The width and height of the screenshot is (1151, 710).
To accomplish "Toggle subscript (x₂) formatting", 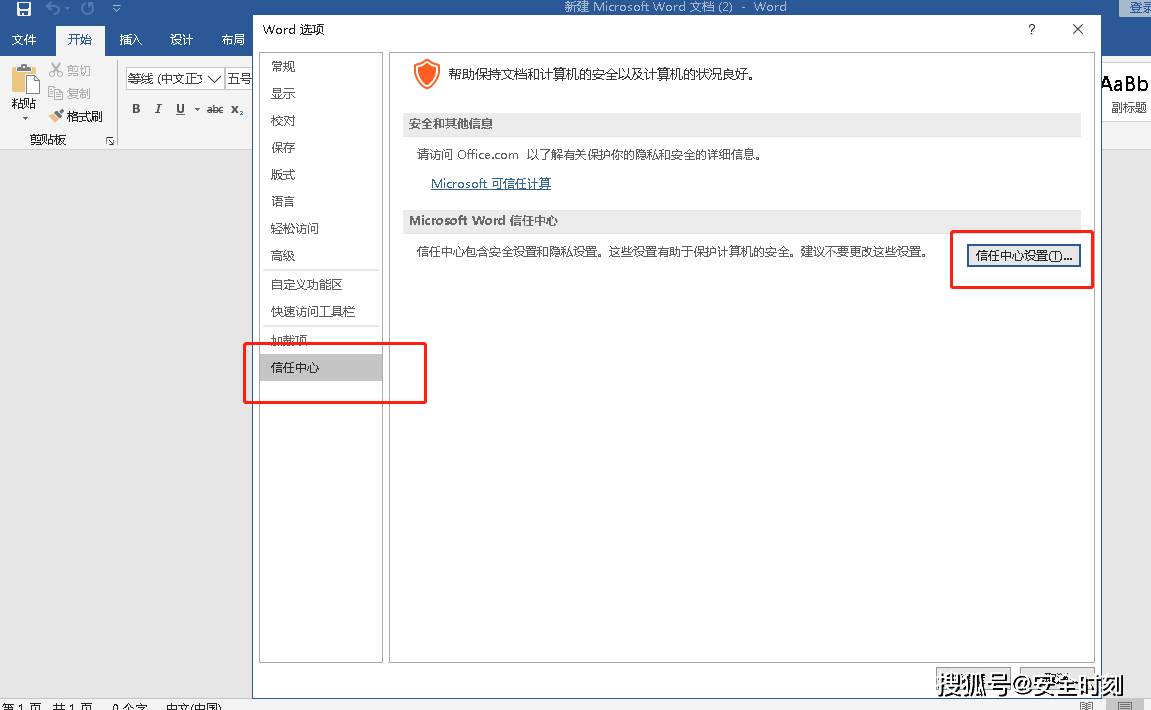I will pos(237,109).
